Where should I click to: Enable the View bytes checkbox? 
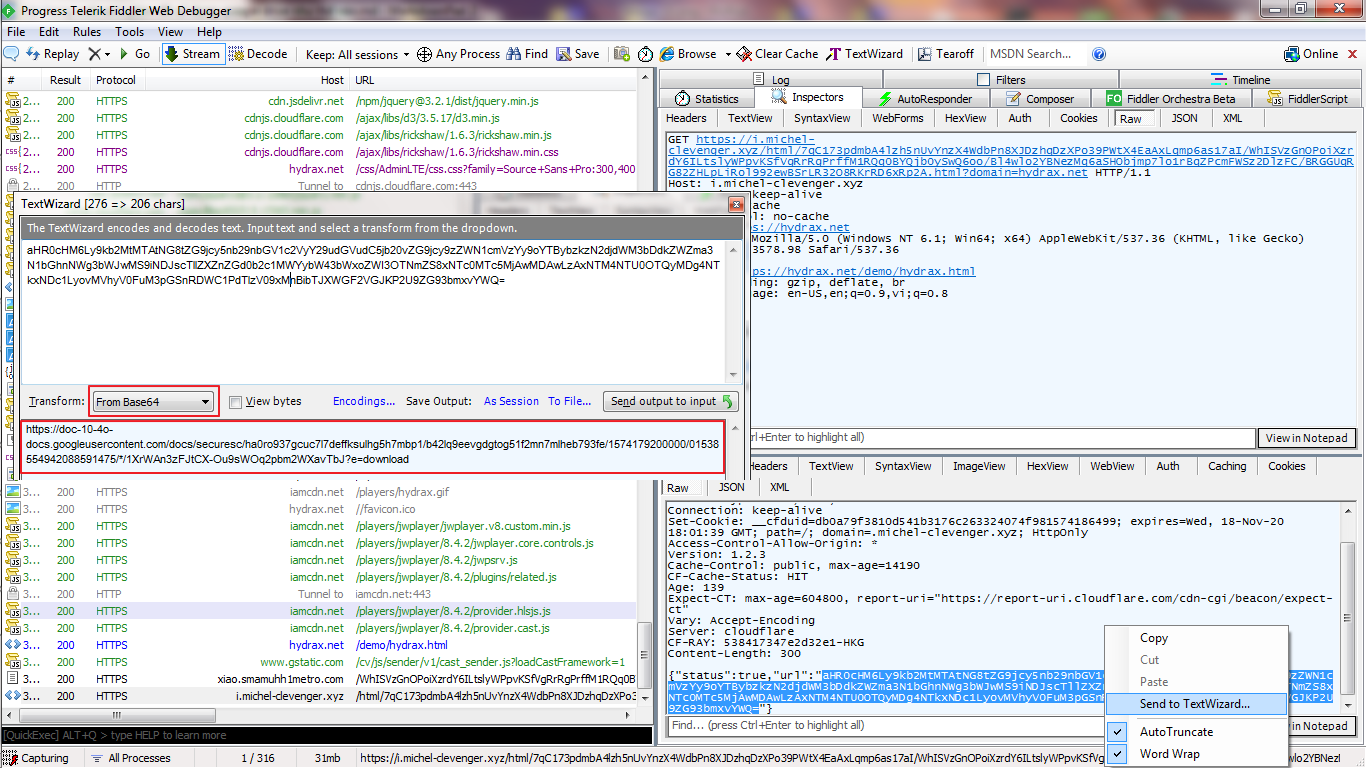[236, 402]
